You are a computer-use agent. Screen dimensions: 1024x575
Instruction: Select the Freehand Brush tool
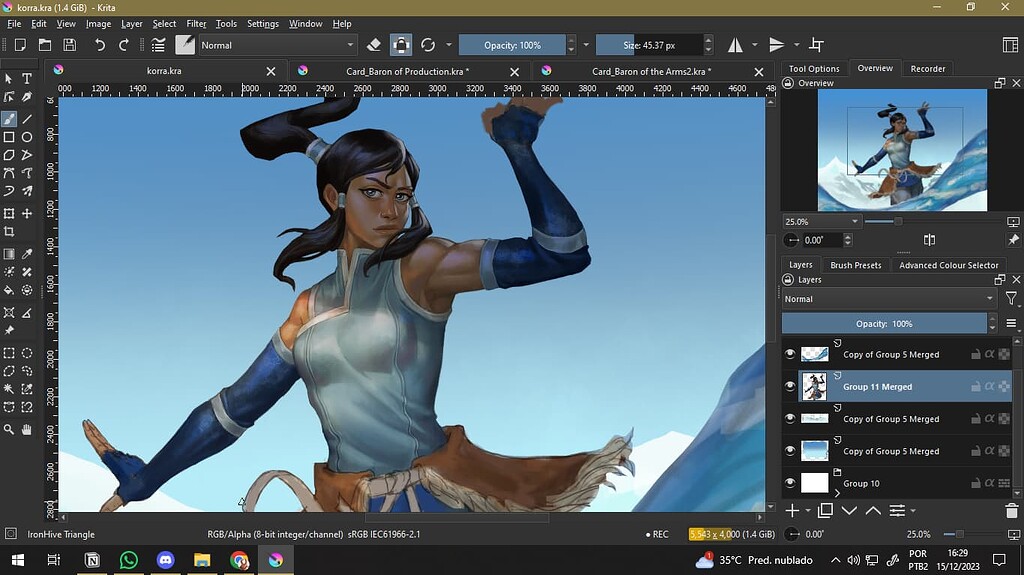click(9, 119)
